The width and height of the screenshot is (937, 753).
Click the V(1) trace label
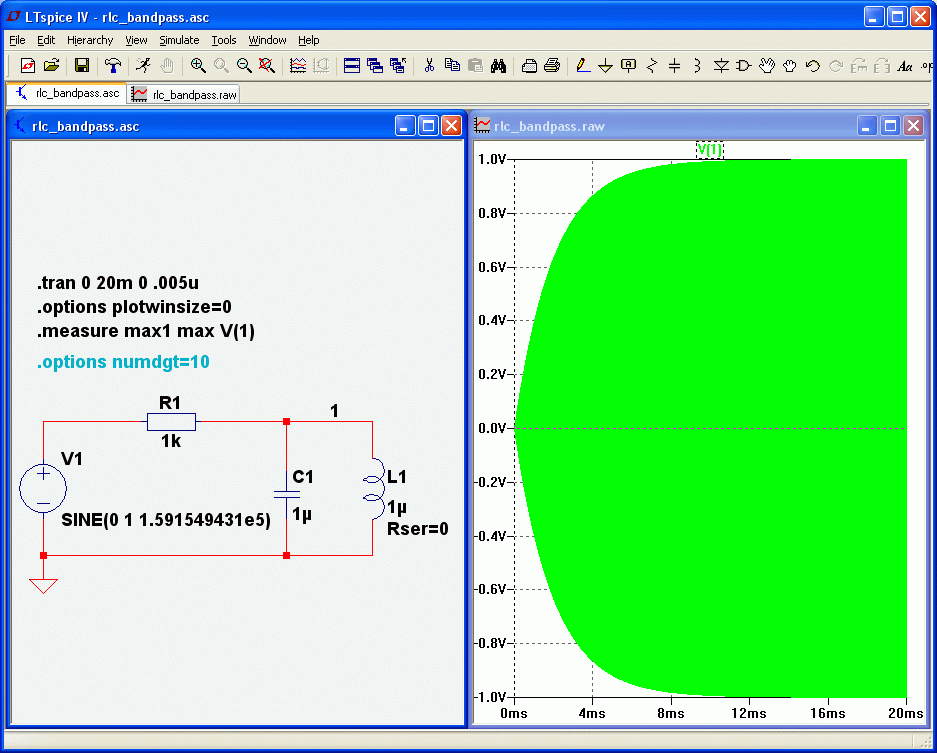pos(709,150)
